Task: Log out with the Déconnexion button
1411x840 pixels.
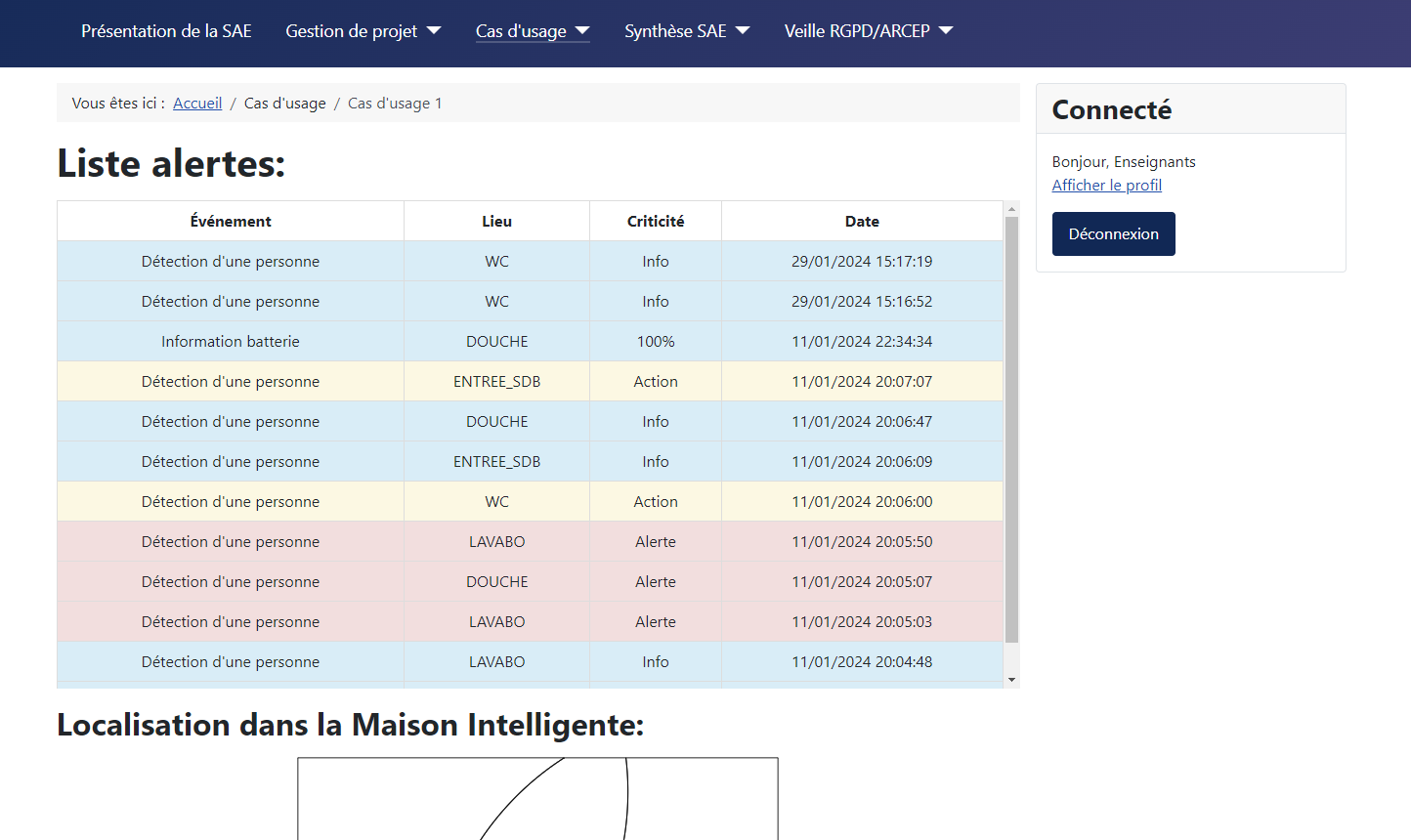Action: pos(1113,233)
